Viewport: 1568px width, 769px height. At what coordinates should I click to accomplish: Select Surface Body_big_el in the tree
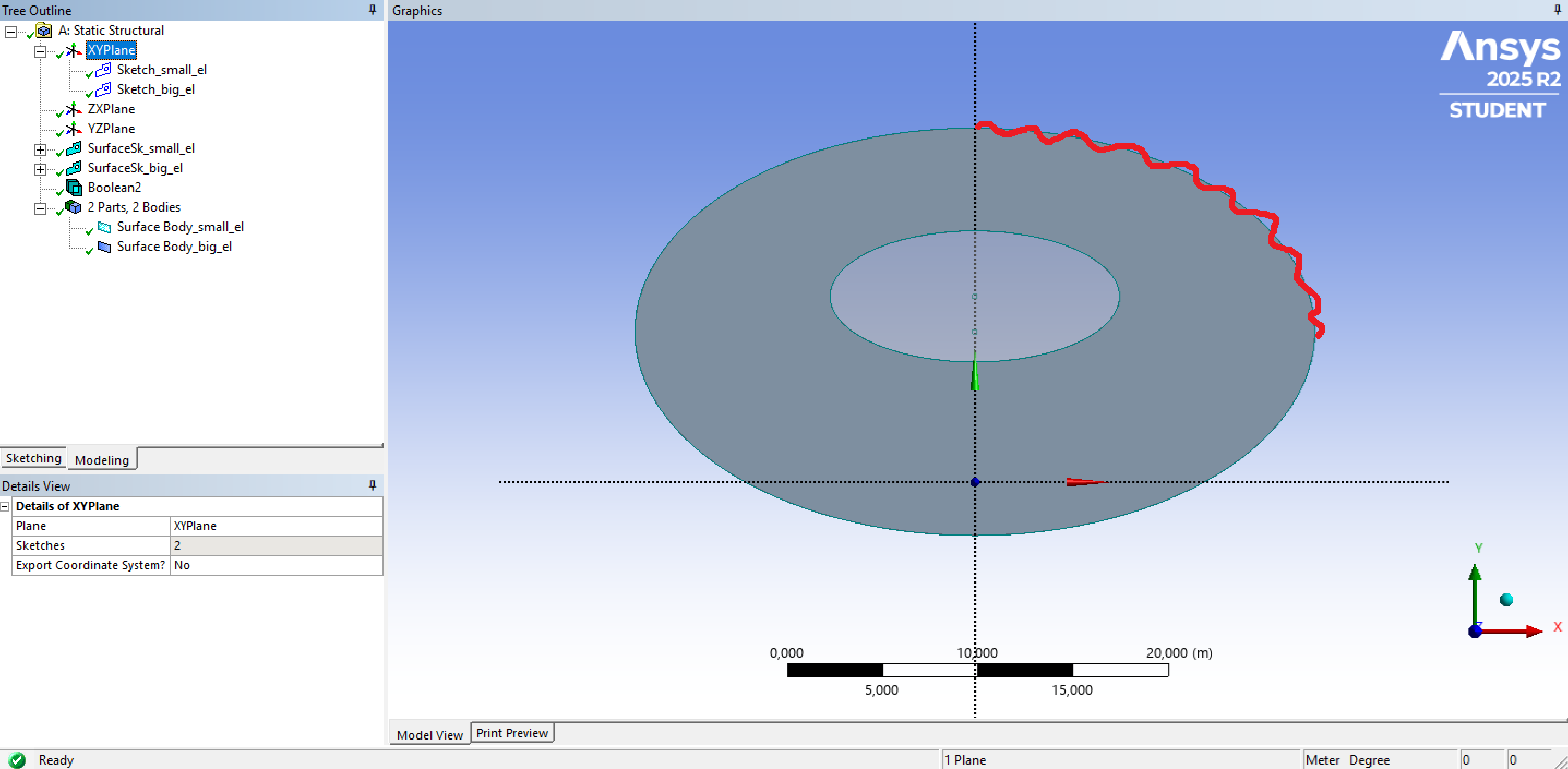click(174, 247)
